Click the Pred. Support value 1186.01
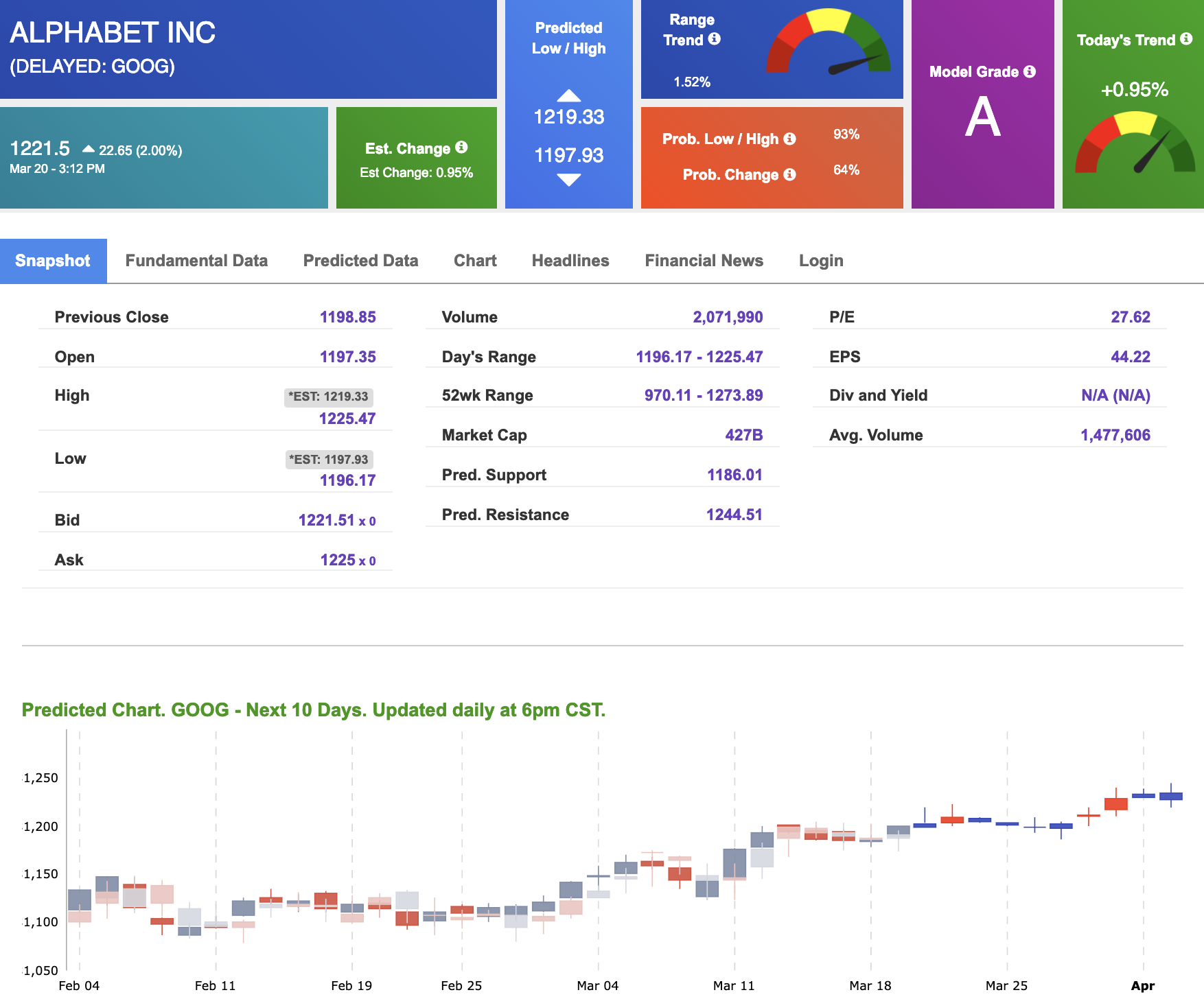 [x=734, y=475]
